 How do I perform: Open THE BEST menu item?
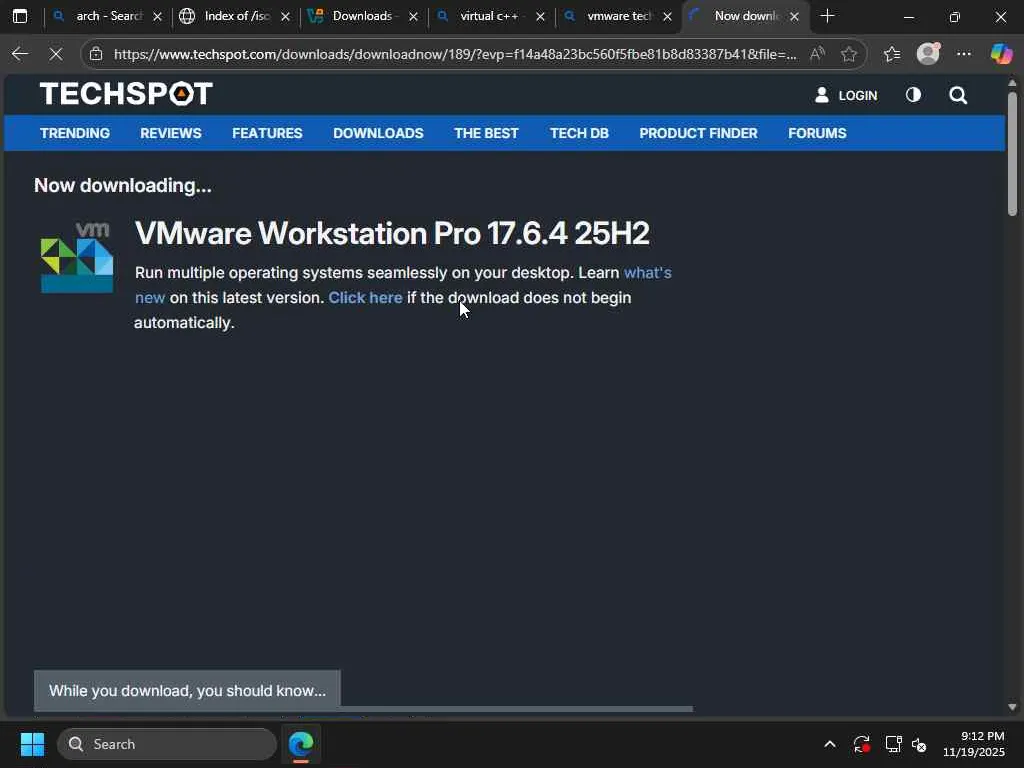487,133
